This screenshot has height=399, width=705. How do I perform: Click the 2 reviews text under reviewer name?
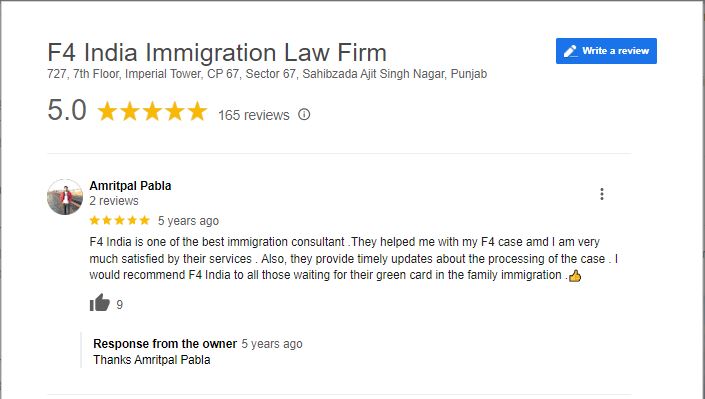coord(114,201)
